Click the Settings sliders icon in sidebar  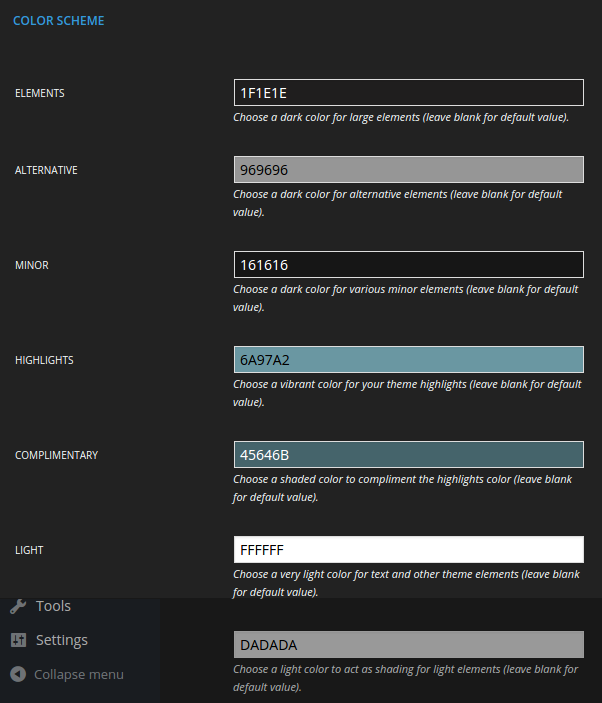pyautogui.click(x=18, y=640)
